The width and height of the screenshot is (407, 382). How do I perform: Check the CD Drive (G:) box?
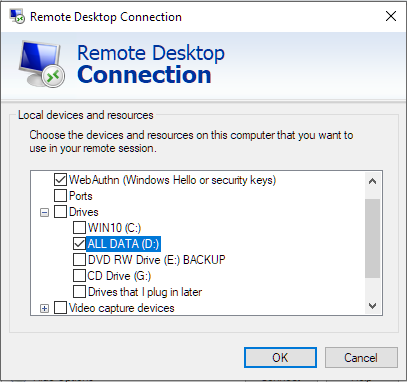tap(79, 276)
